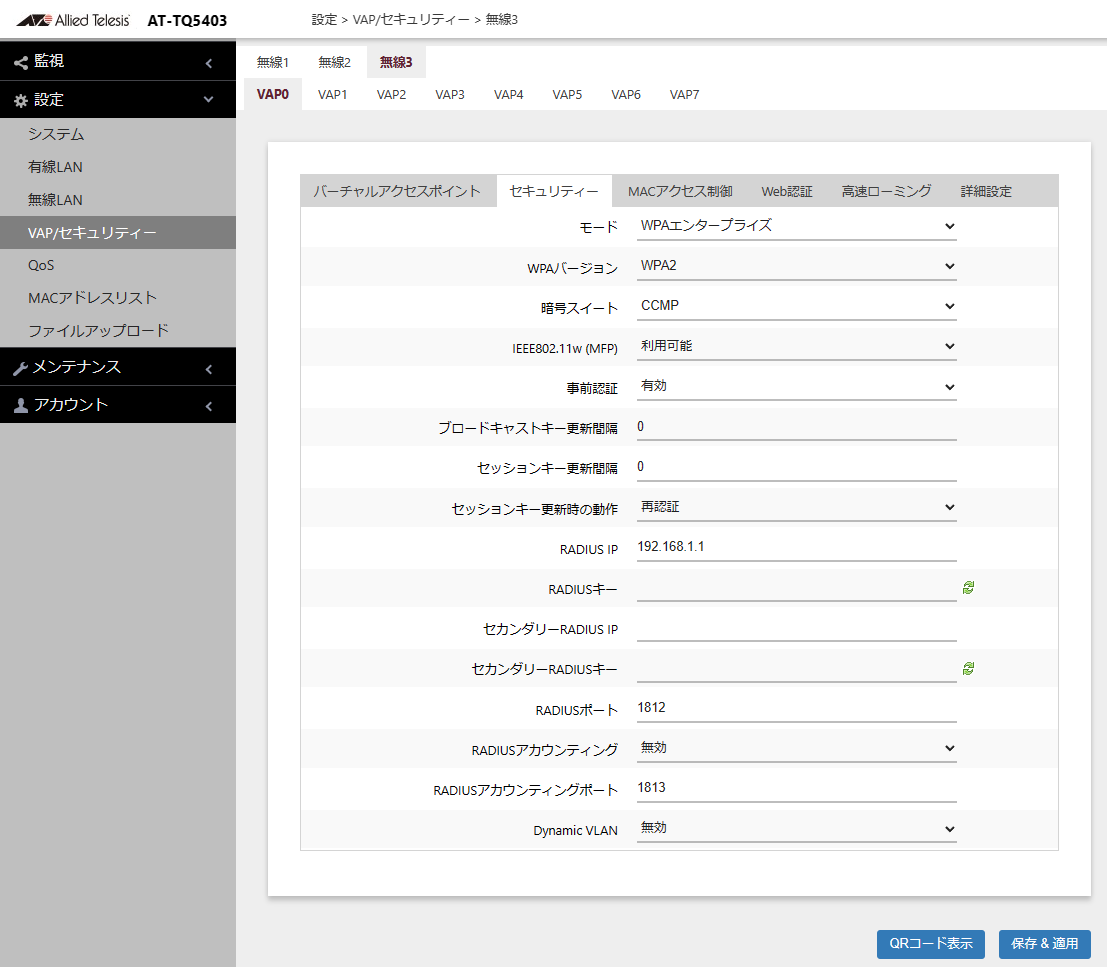The height and width of the screenshot is (967, 1107).
Task: Click the 保存 & 適用 button
Action: (1044, 944)
